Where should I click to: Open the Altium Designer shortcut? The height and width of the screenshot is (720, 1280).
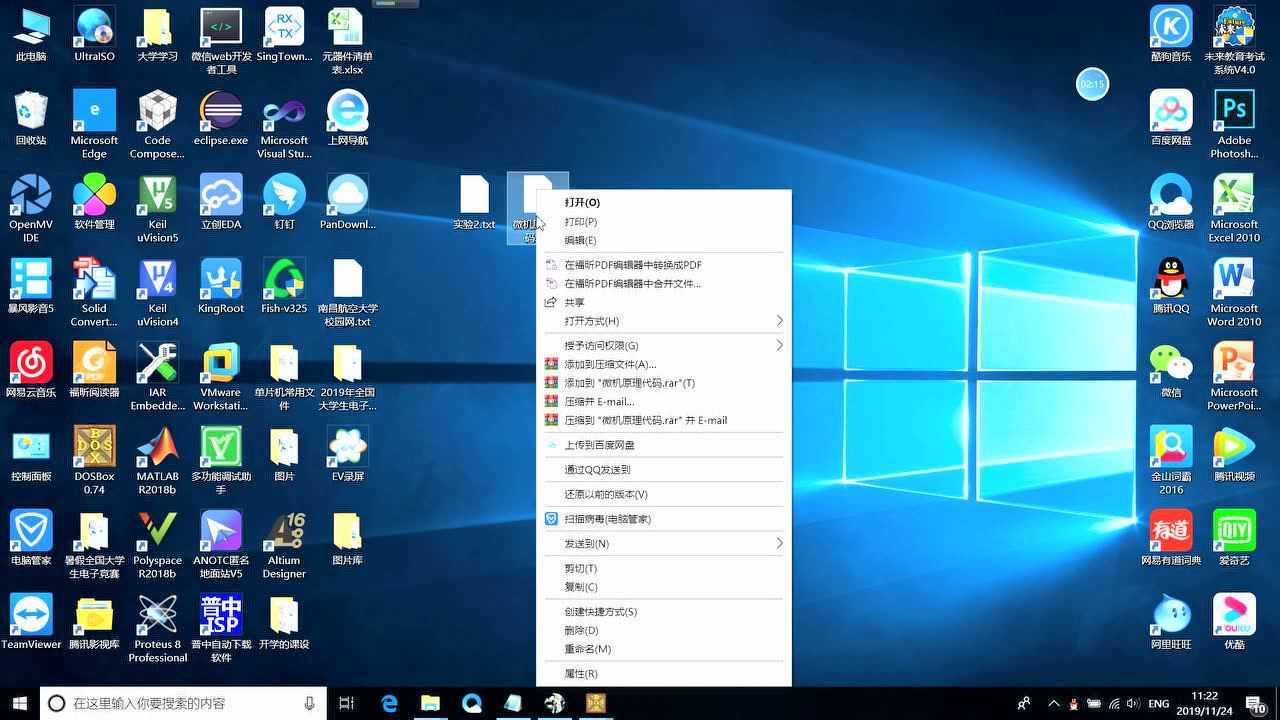[284, 531]
